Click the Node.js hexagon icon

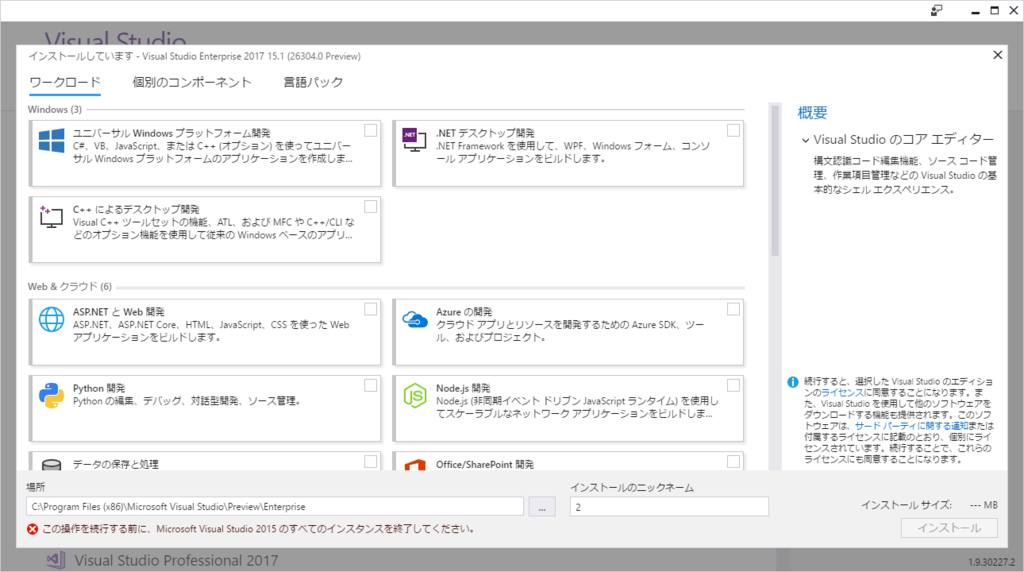pyautogui.click(x=415, y=396)
